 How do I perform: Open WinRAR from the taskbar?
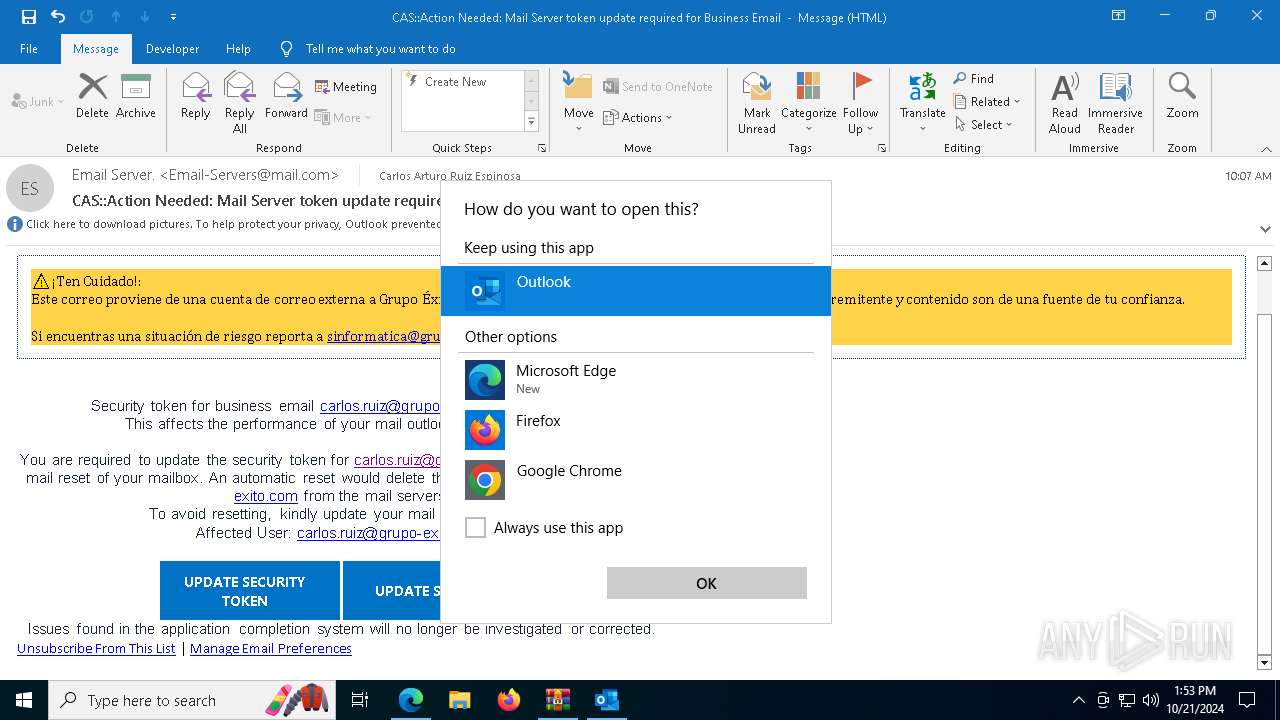(x=557, y=700)
